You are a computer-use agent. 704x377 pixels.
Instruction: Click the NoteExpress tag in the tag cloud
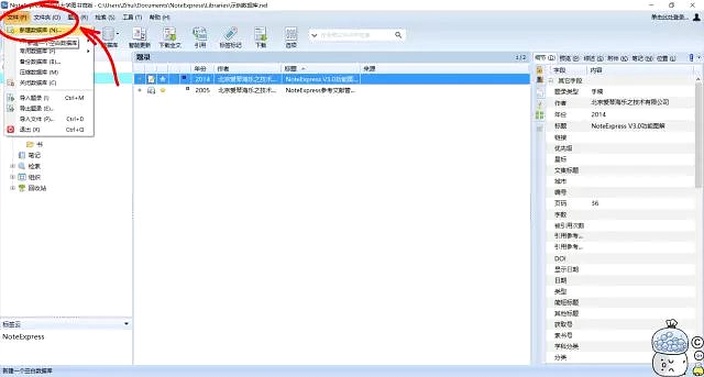click(x=23, y=337)
